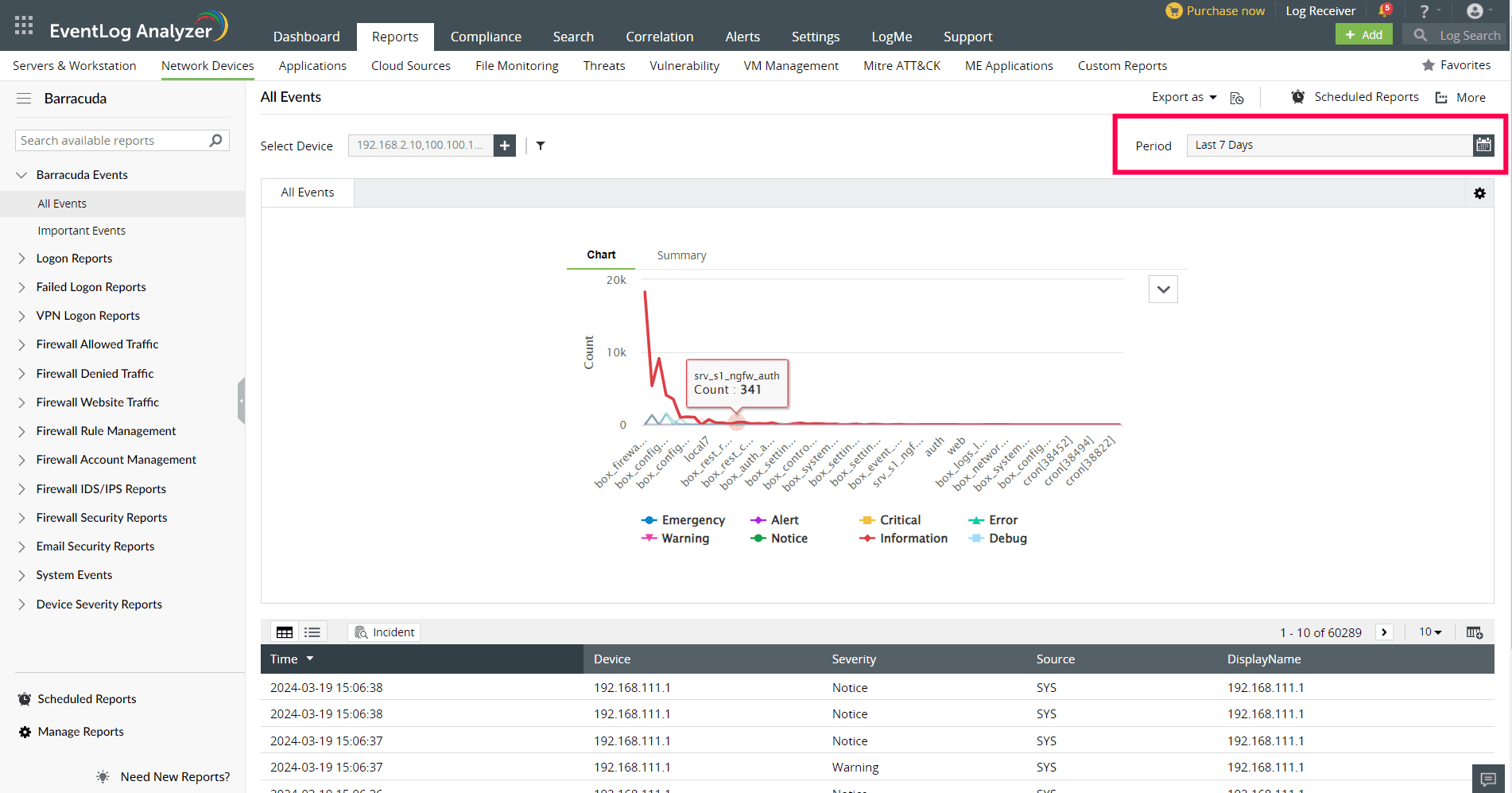Switch to grid view in the events table
Screen dimensions: 1512x793
284,631
